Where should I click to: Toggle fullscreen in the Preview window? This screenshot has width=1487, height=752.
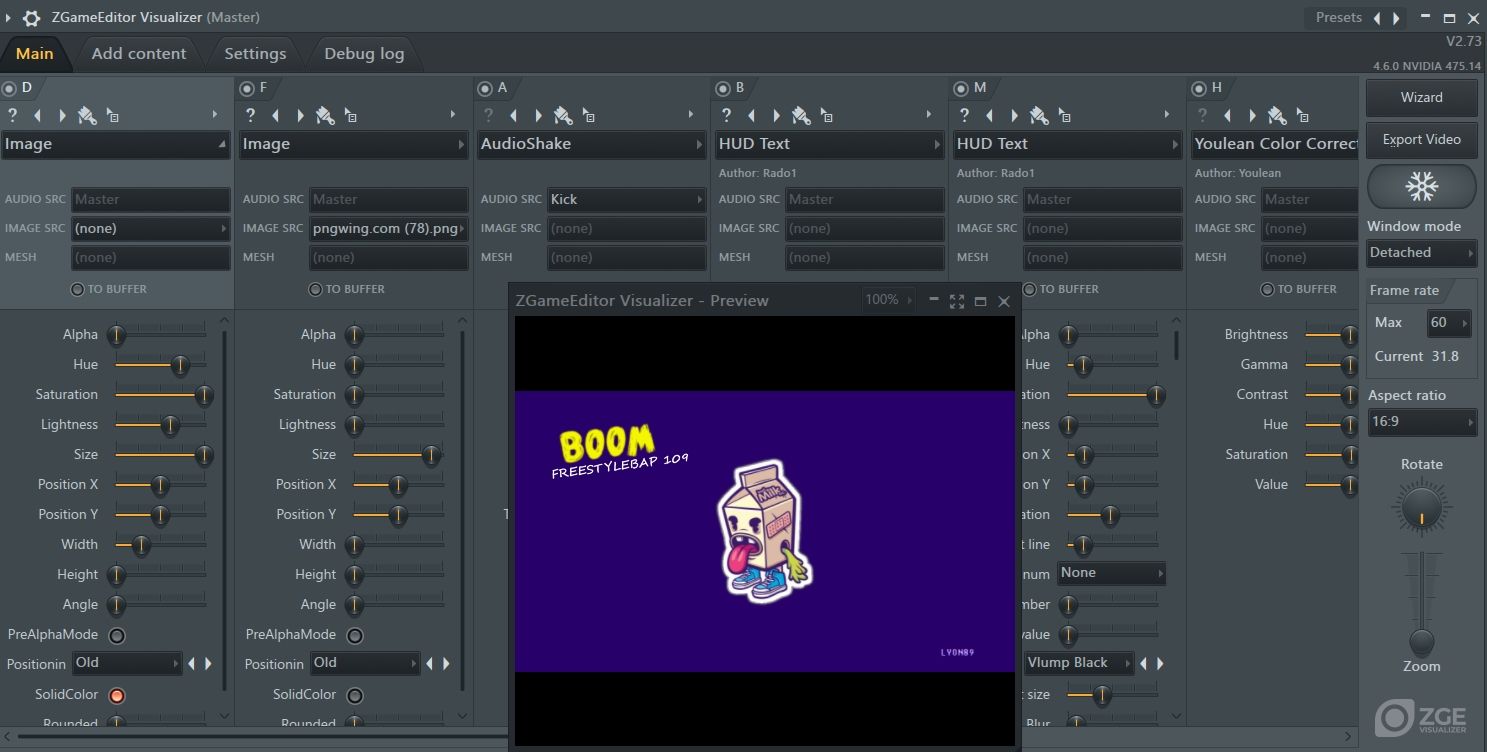coord(957,301)
